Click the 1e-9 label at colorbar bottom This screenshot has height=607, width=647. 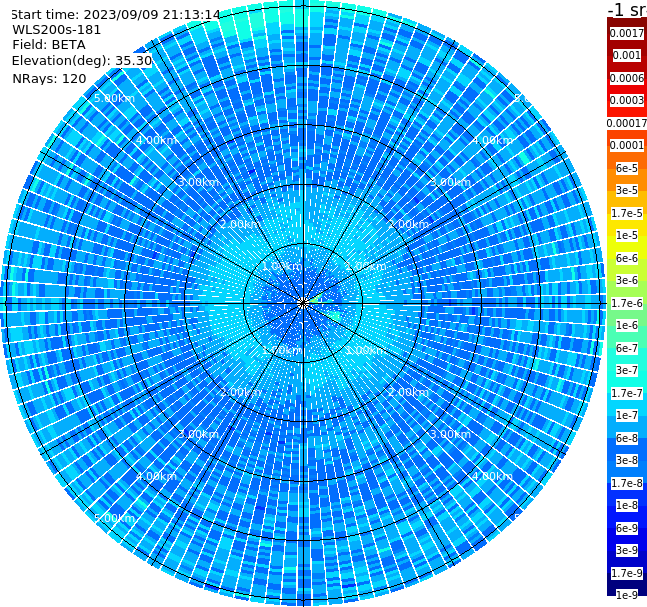(x=627, y=595)
